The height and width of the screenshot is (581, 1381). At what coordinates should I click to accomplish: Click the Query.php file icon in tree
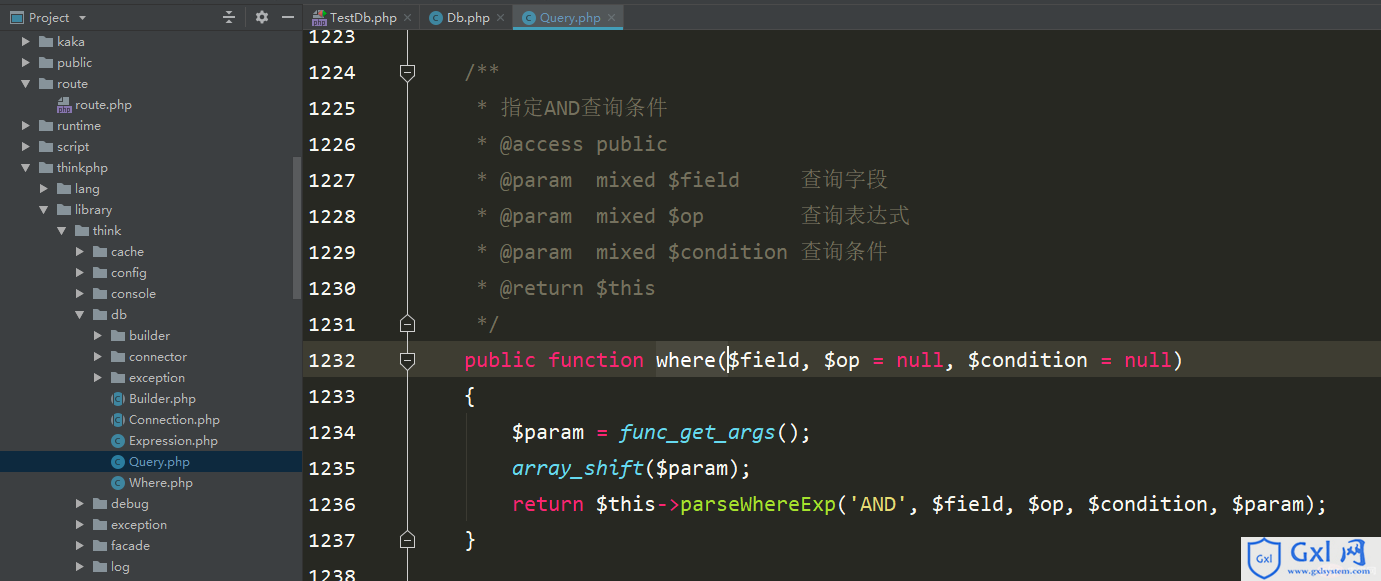pos(118,462)
